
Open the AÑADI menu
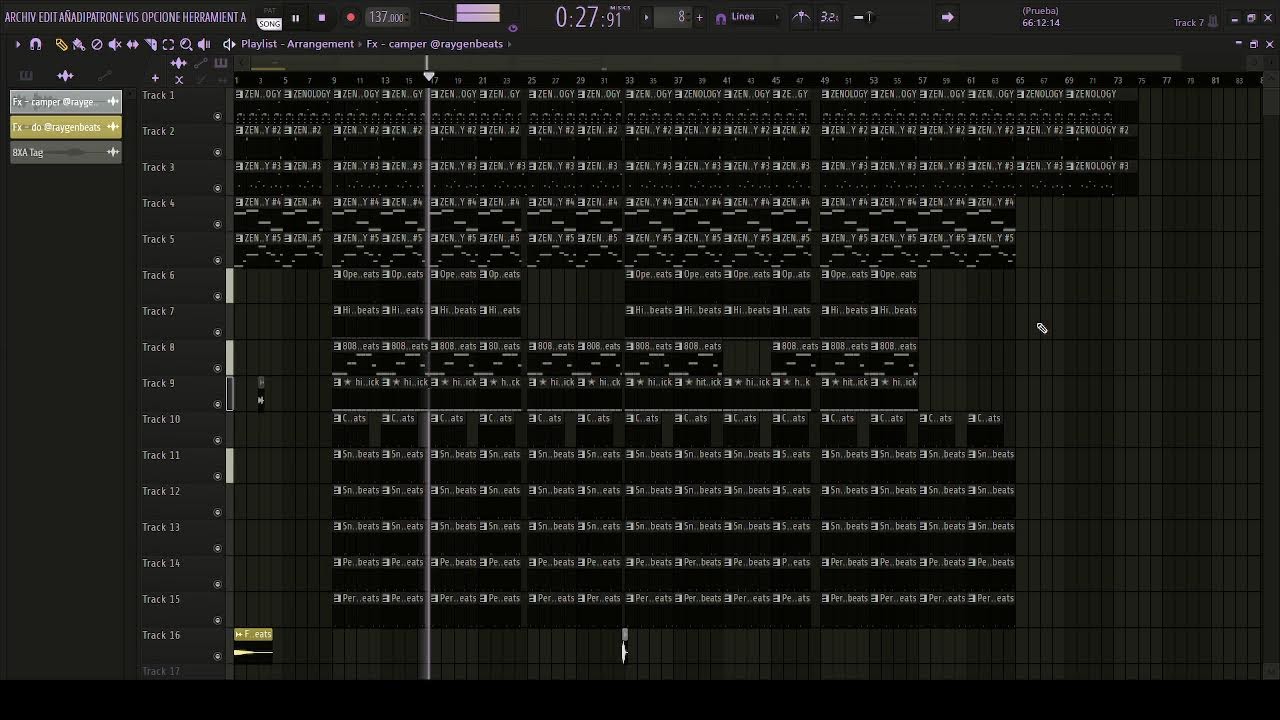tap(72, 17)
